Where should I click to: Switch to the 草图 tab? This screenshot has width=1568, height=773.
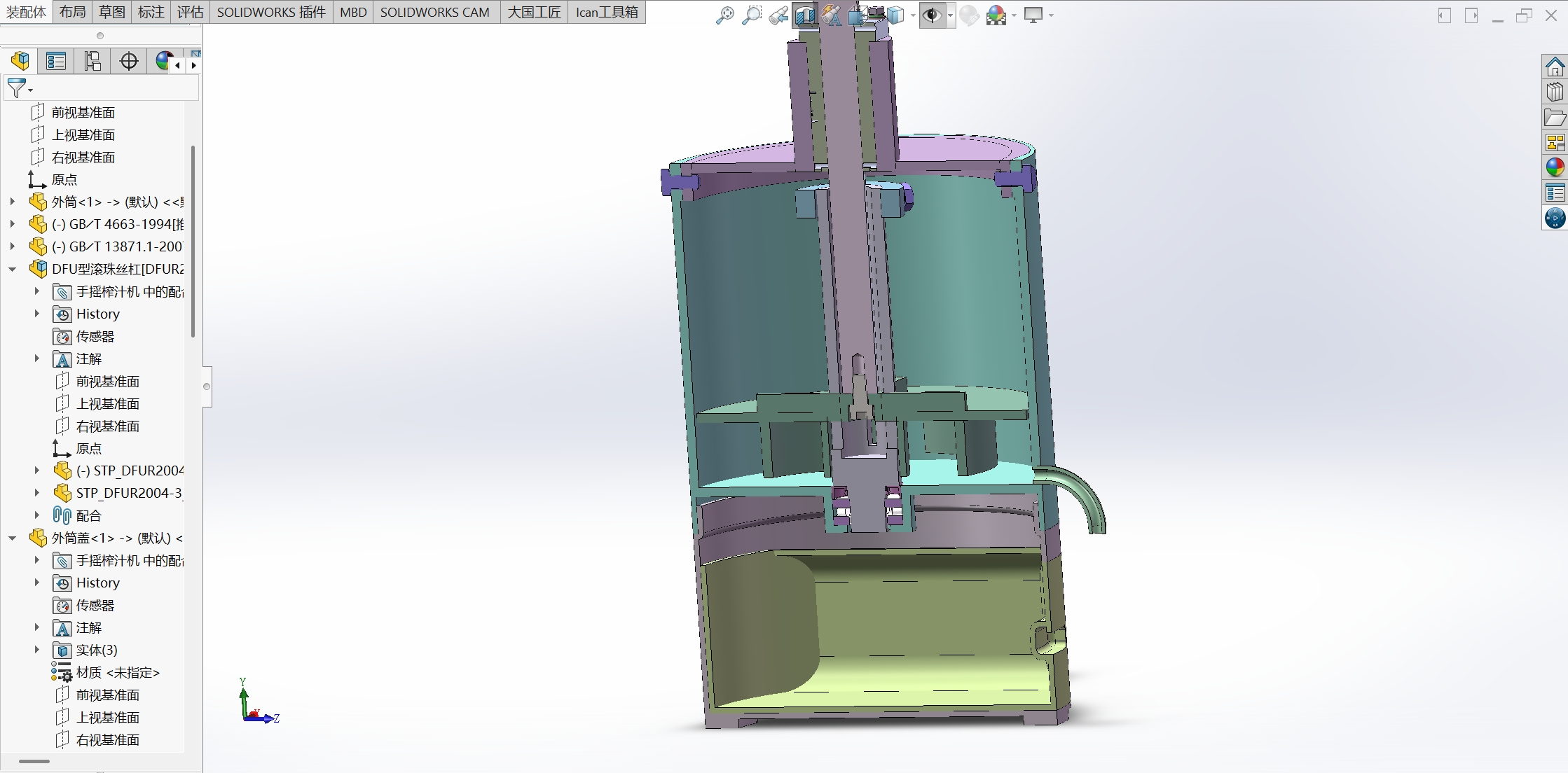click(112, 12)
